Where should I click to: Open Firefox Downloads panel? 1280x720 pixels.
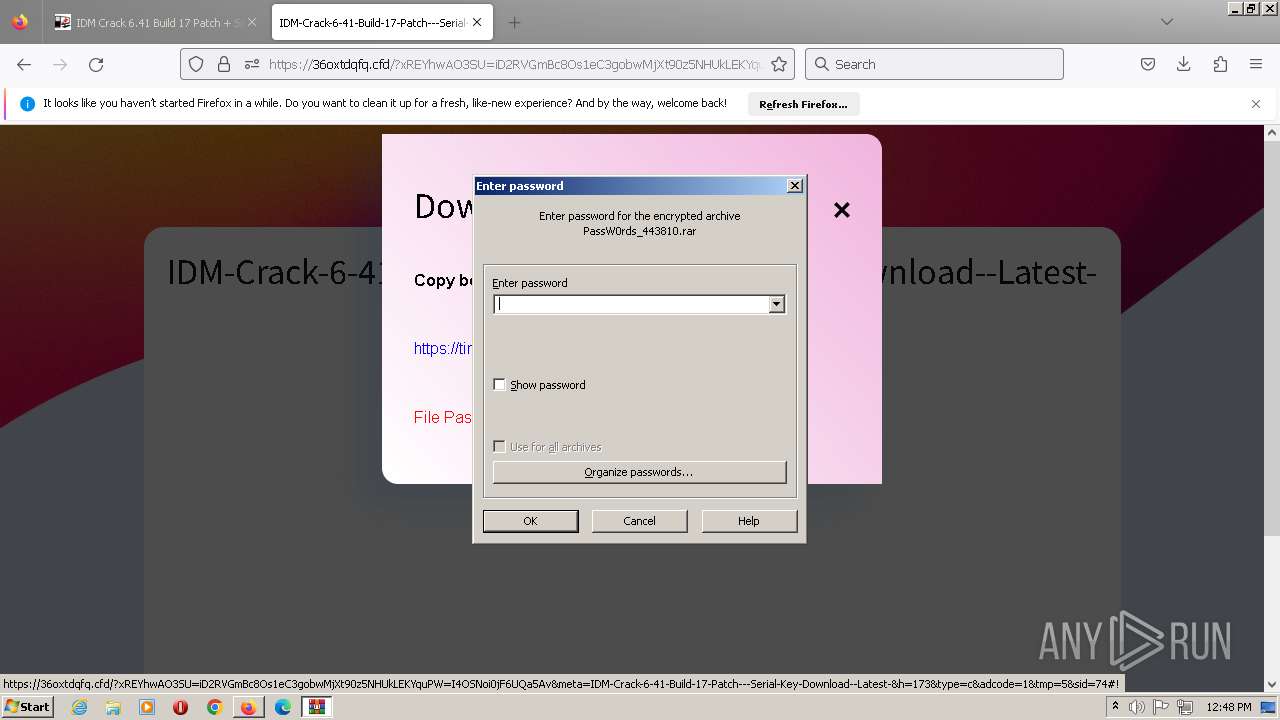[x=1184, y=64]
